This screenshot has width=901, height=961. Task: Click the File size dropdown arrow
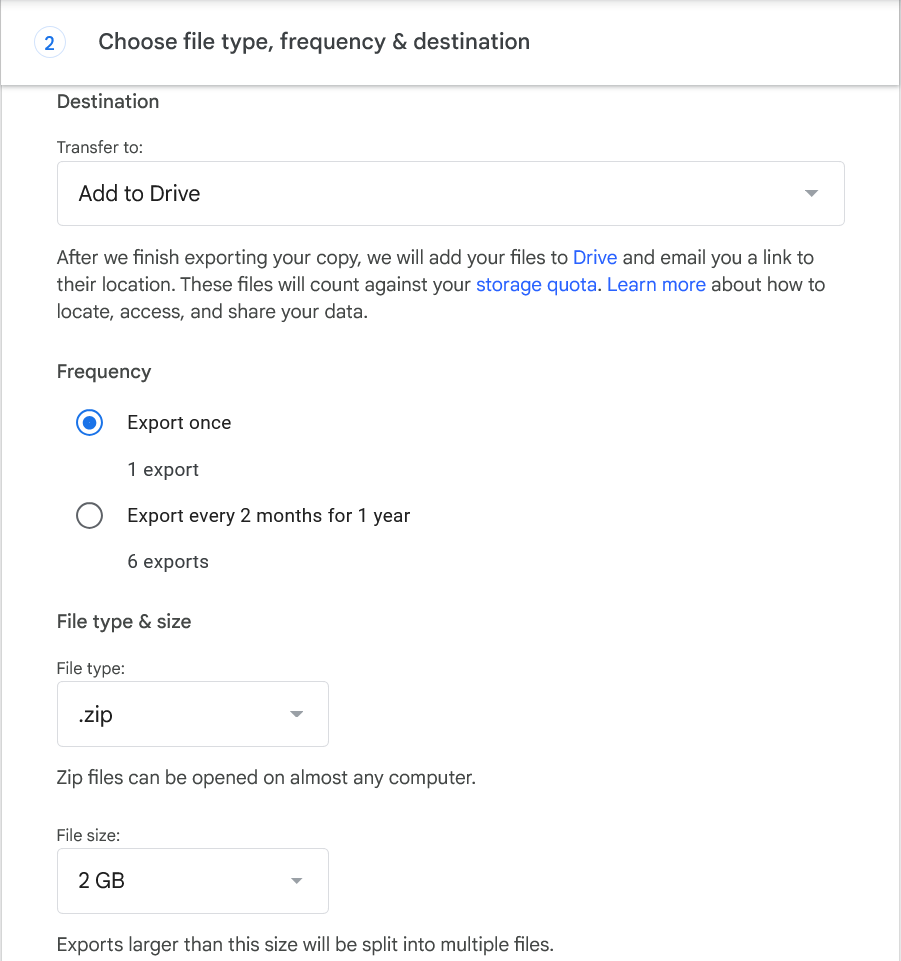click(x=295, y=881)
